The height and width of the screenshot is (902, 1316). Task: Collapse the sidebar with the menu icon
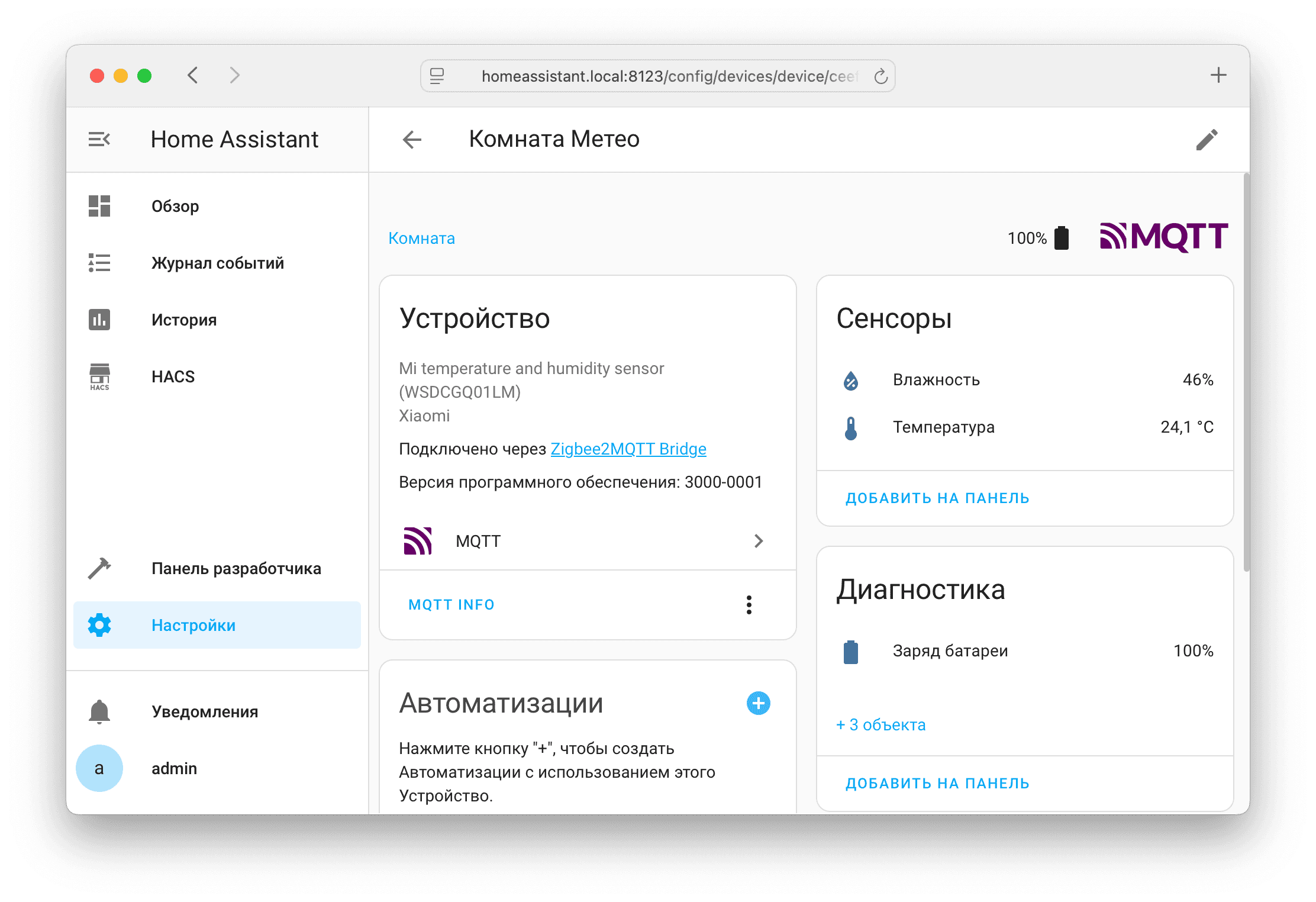(x=99, y=140)
